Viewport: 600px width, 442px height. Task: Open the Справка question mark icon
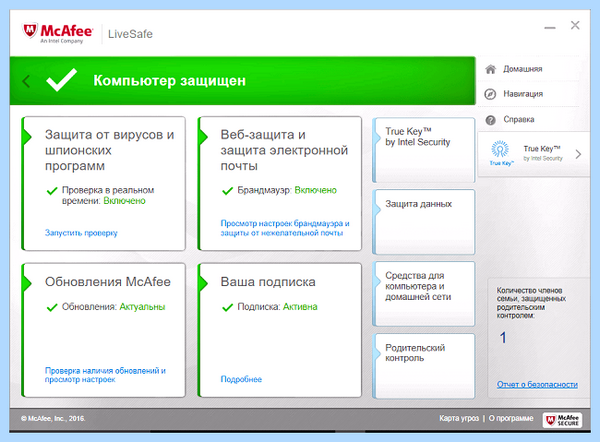[491, 120]
